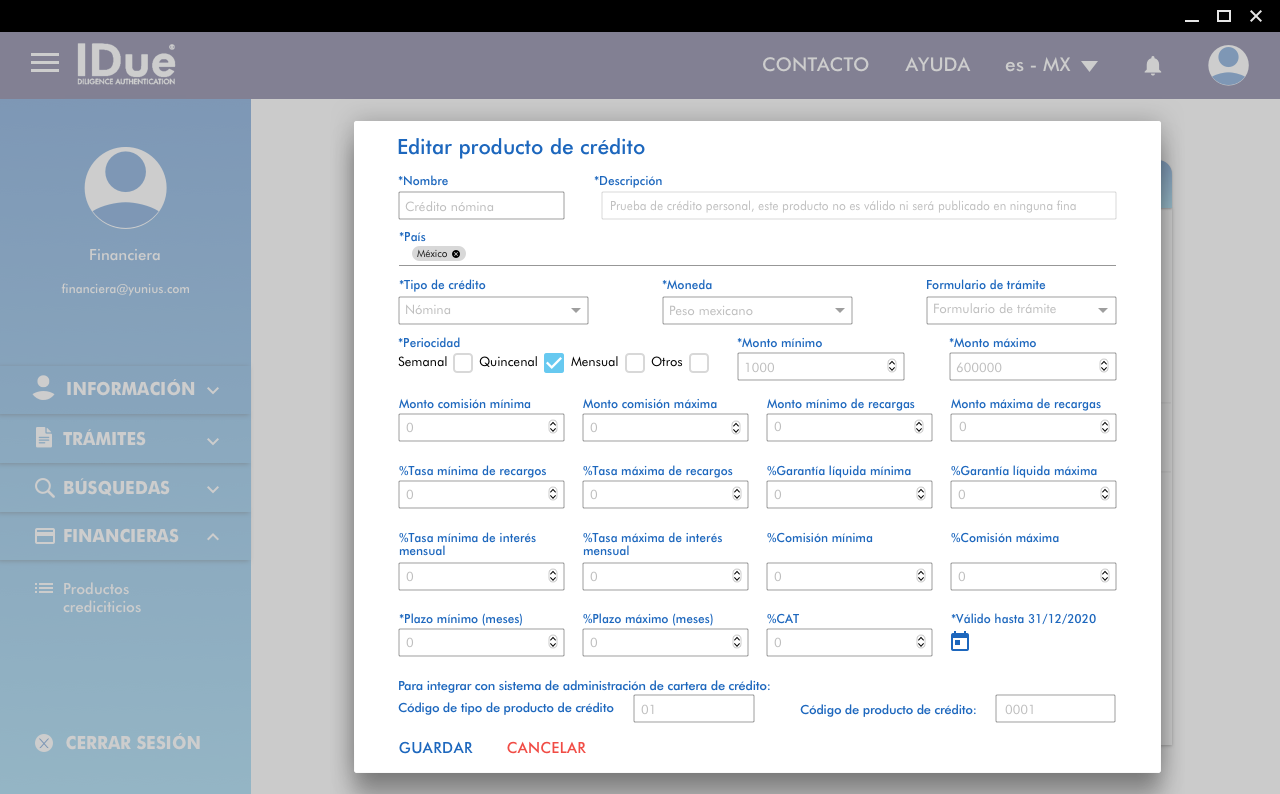Click the Cerrar Sesión X icon
1280x794 pixels.
coord(44,743)
